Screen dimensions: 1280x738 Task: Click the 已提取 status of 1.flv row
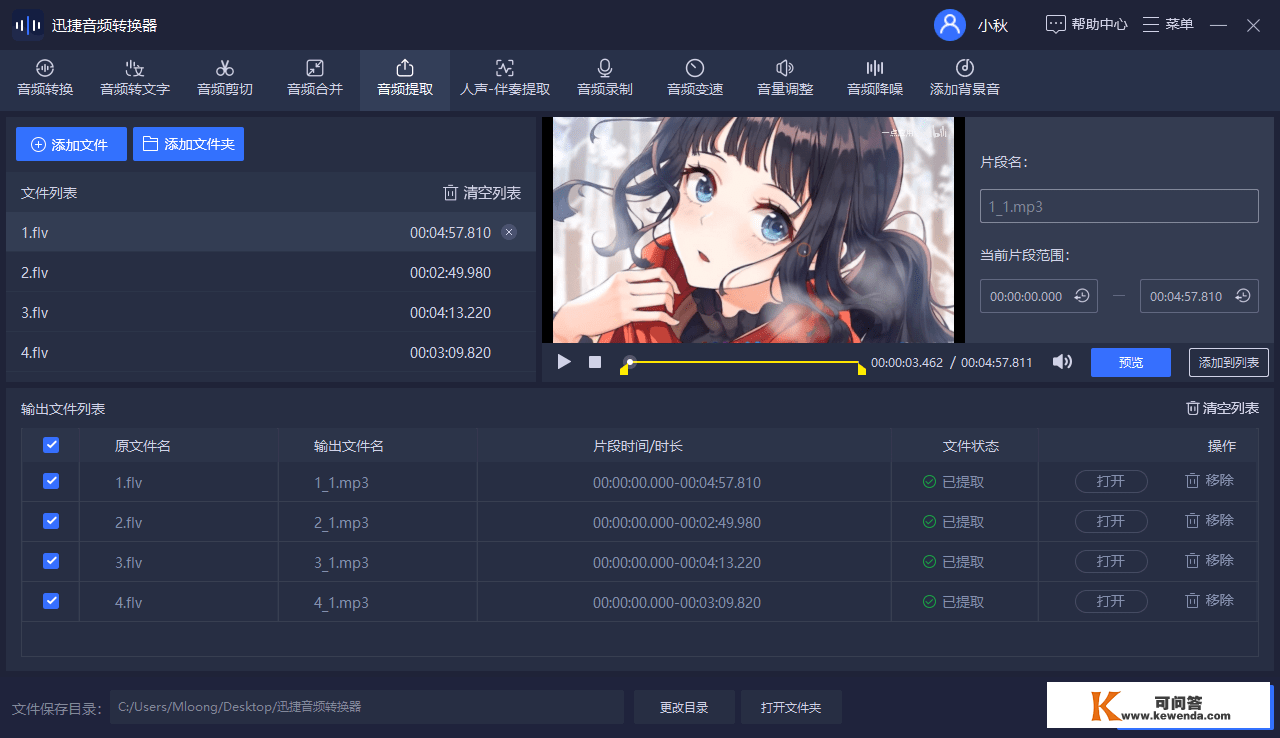953,482
